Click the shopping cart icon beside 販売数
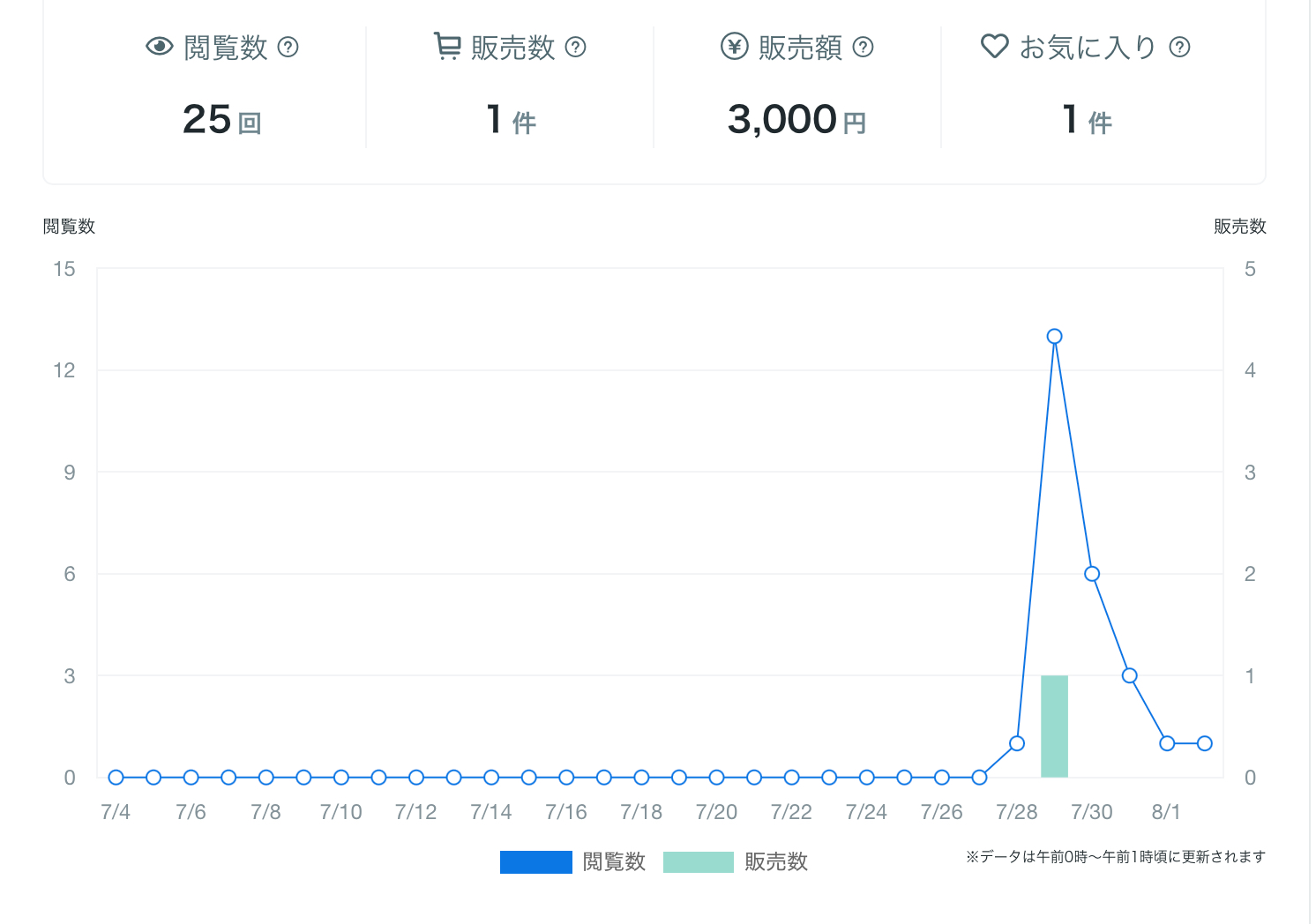This screenshot has width=1316, height=924. 447,46
